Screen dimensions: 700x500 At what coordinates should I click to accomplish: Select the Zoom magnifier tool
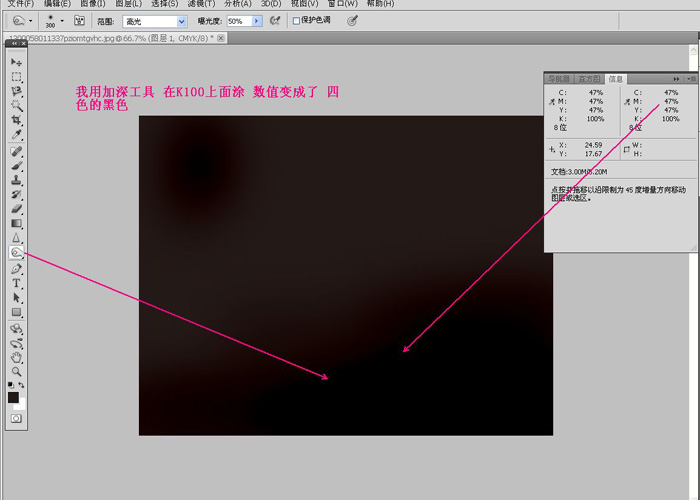(16, 372)
